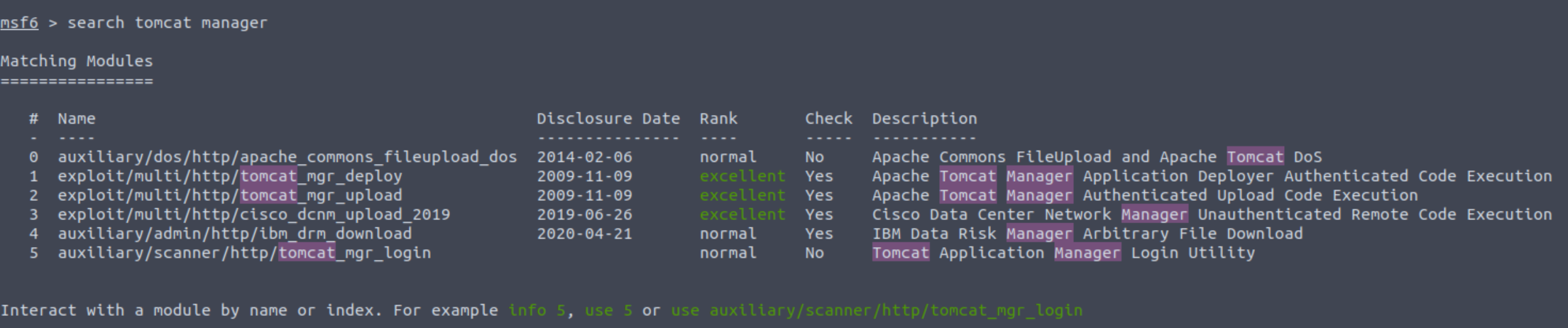
Task: Select the ibm_drm_download module name
Action: click(x=234, y=234)
